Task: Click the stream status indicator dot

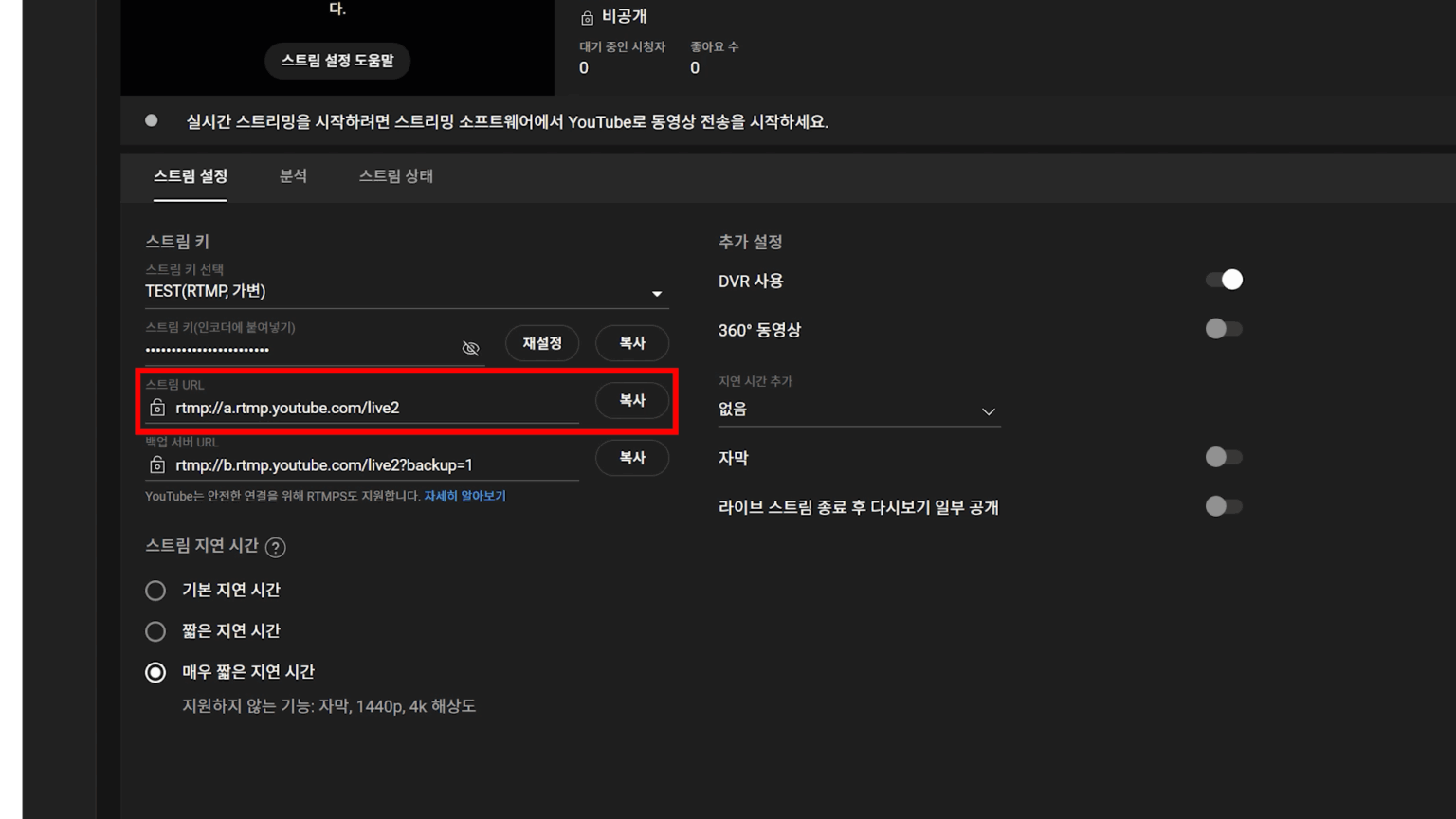Action: coord(151,120)
